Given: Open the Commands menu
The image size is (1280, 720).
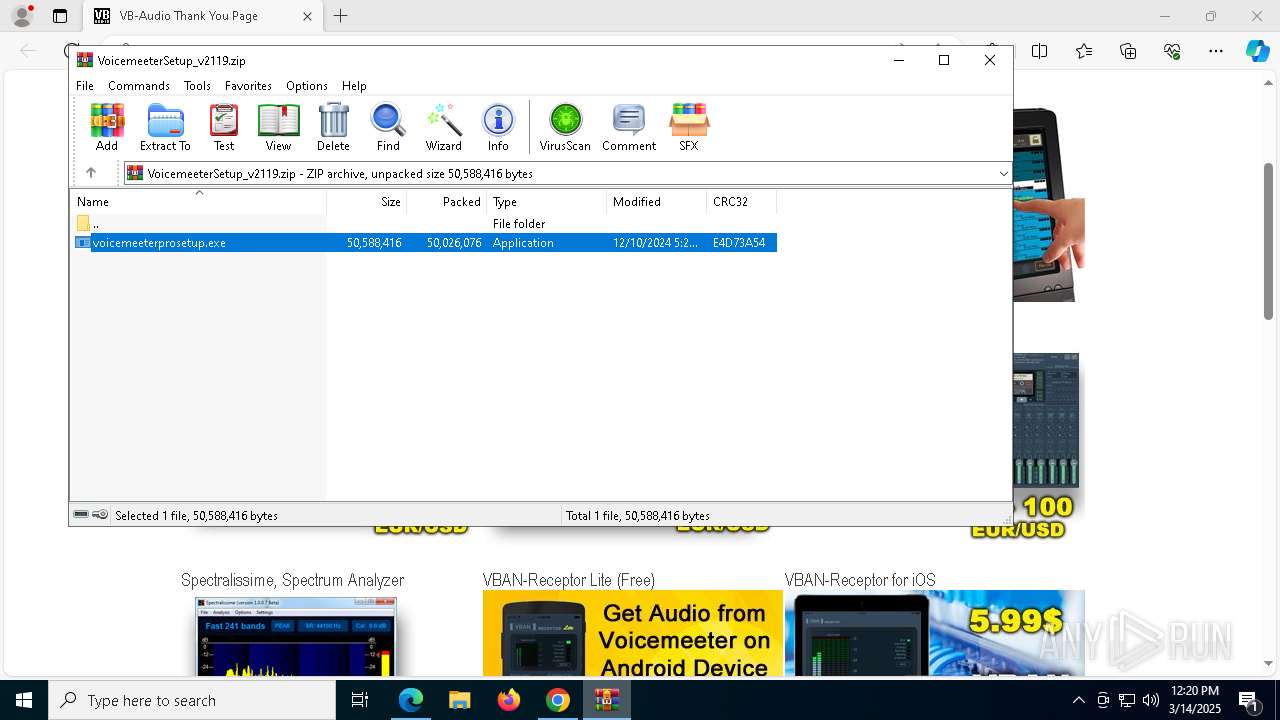Looking at the screenshot, I should [139, 86].
